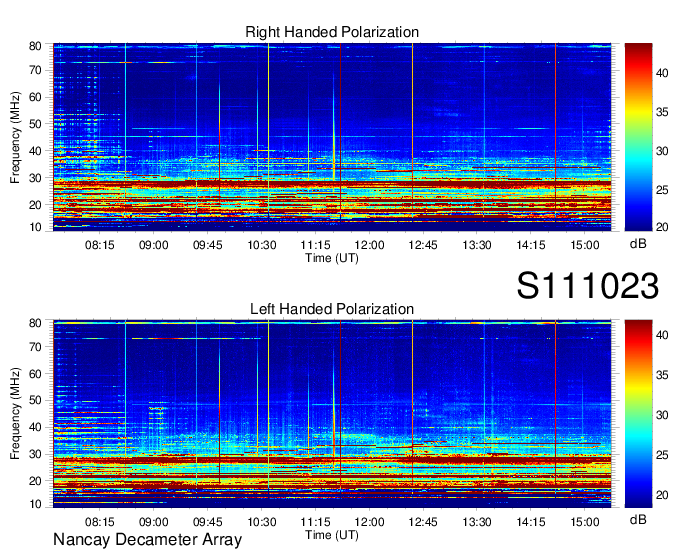Click the 35 value on Right Handed colorbar
The width and height of the screenshot is (680, 552).
click(662, 112)
